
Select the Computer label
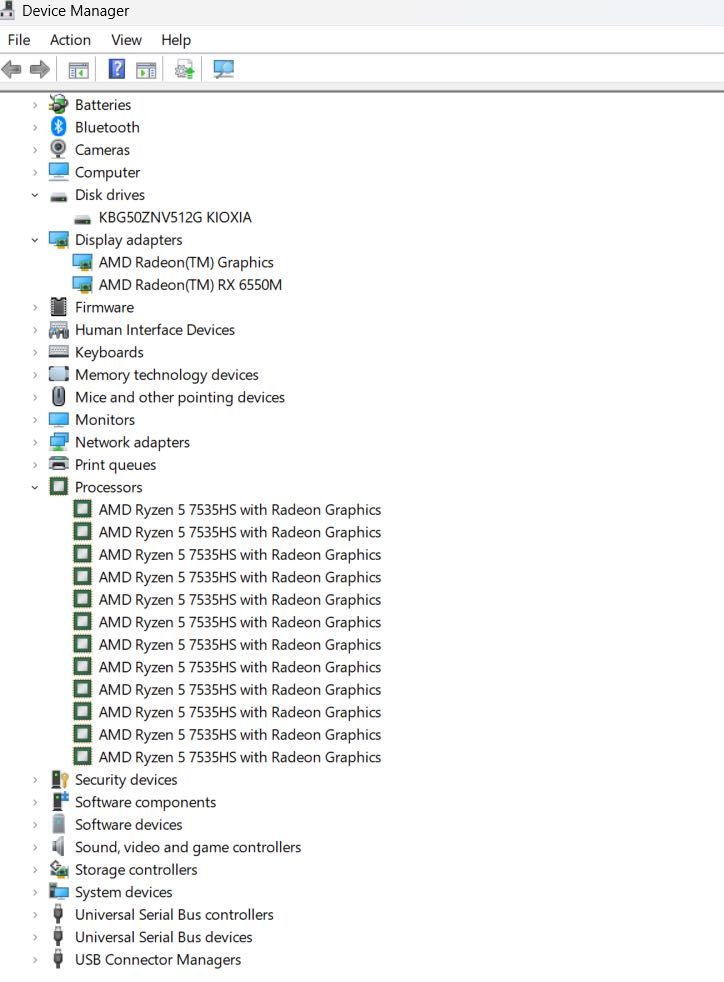pos(107,172)
